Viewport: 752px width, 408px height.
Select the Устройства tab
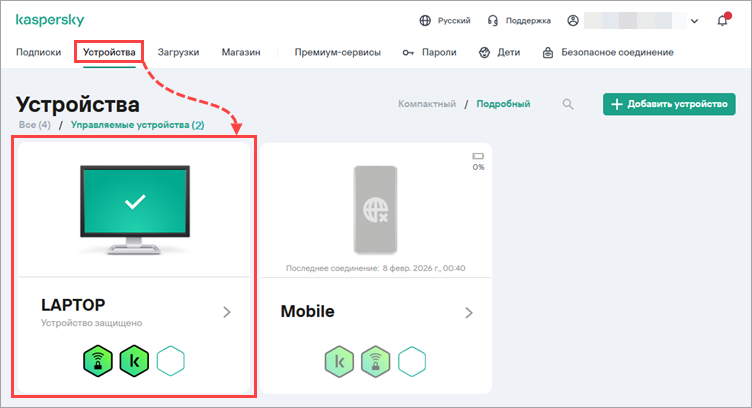click(x=109, y=52)
